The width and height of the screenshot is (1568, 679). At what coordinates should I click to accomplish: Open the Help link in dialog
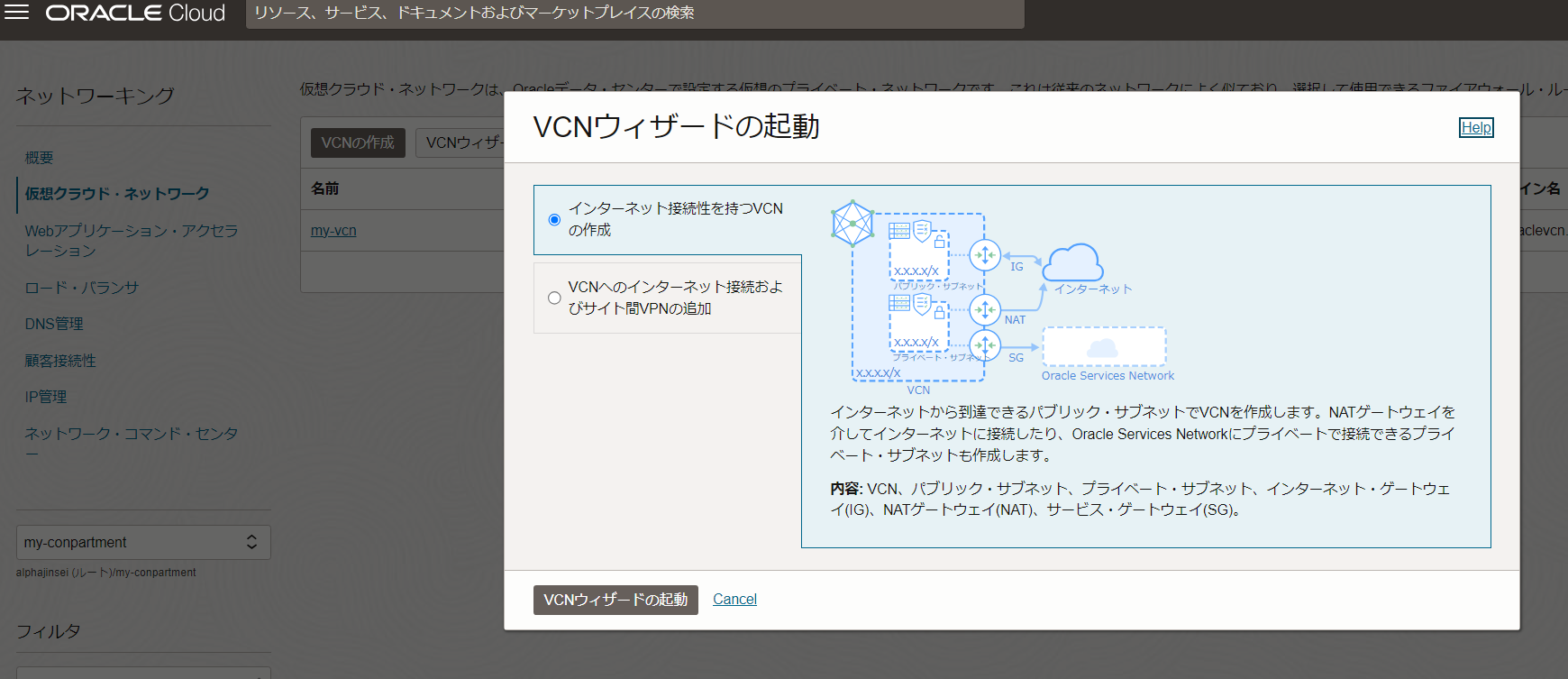(1476, 127)
